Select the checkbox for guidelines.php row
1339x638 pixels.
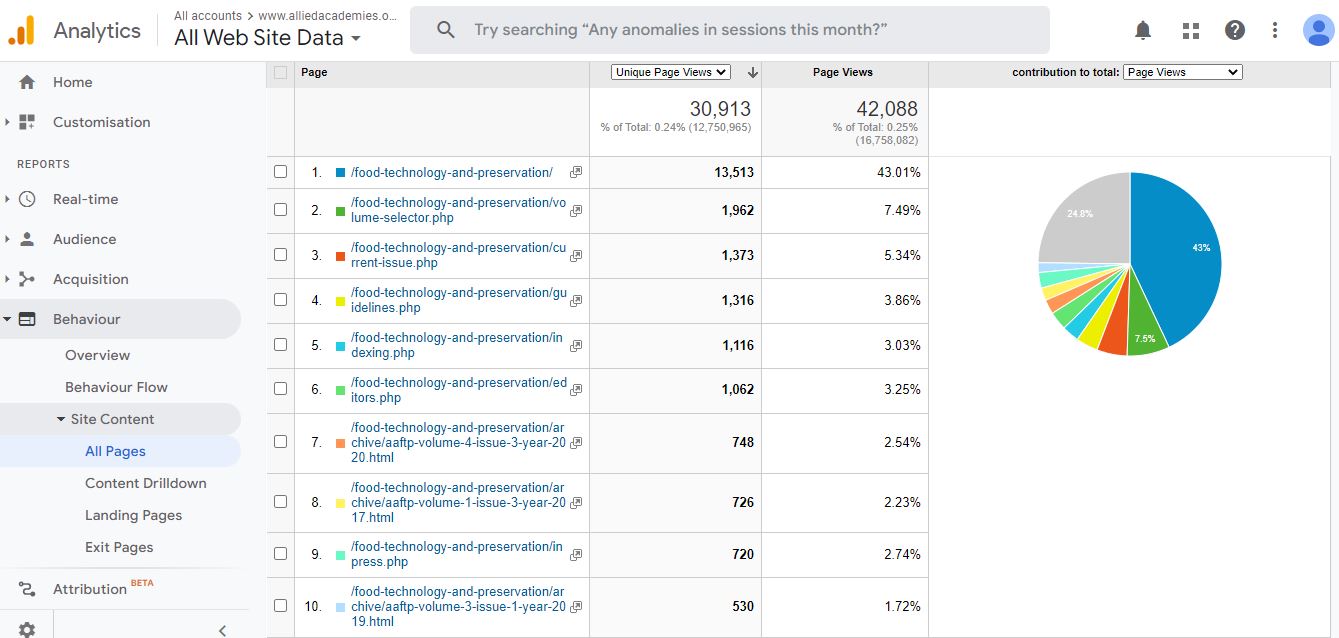coord(280,300)
